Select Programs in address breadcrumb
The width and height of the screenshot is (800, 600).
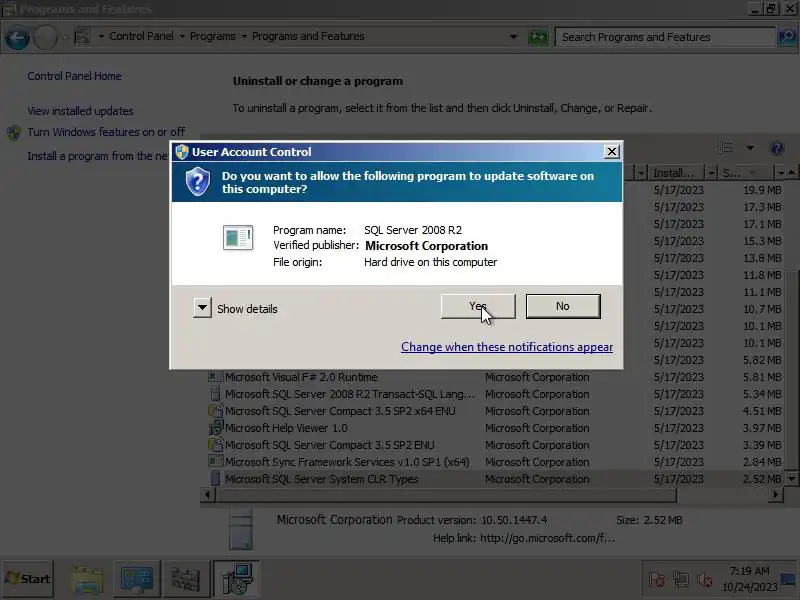tap(213, 36)
